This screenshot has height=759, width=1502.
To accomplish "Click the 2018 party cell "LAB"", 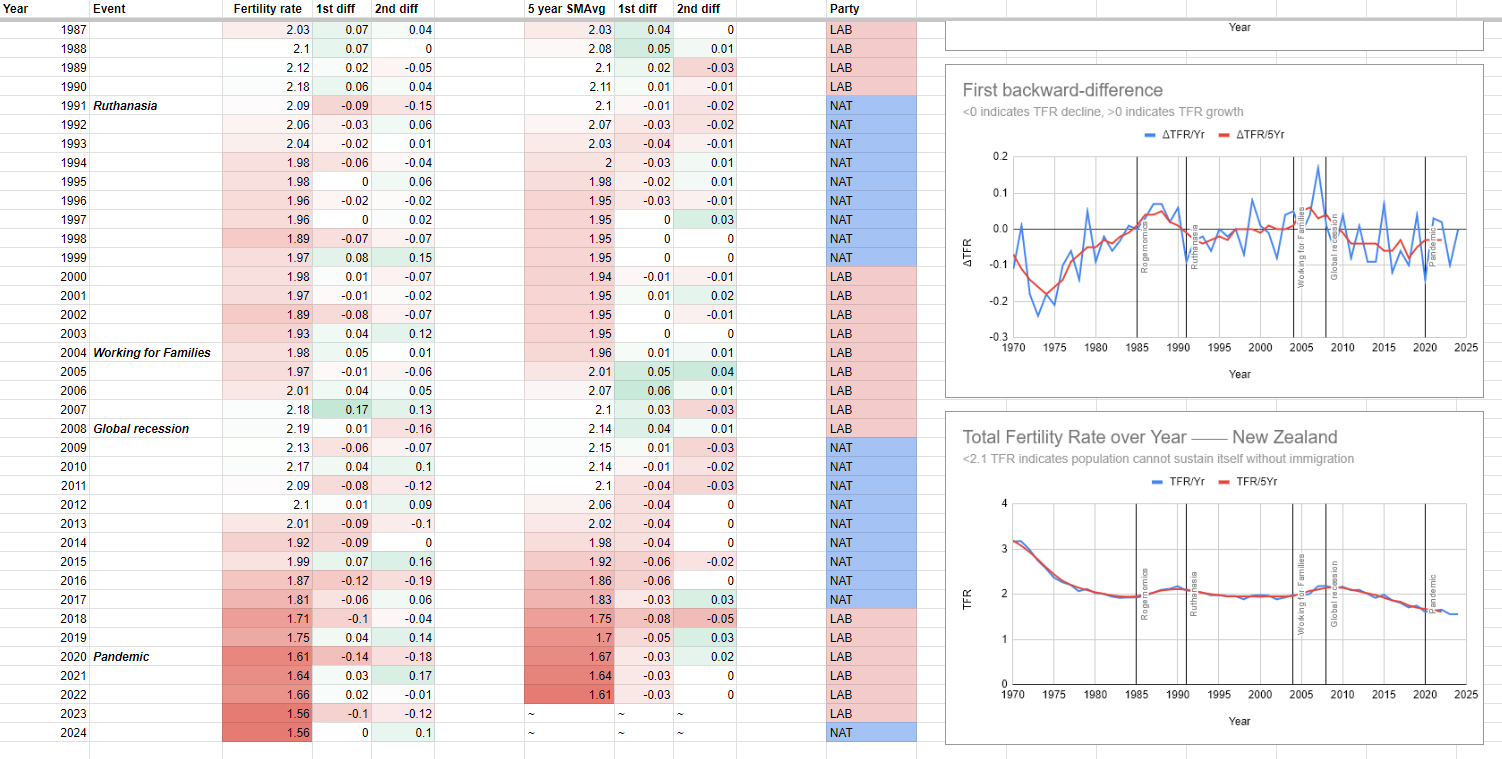I will point(871,618).
